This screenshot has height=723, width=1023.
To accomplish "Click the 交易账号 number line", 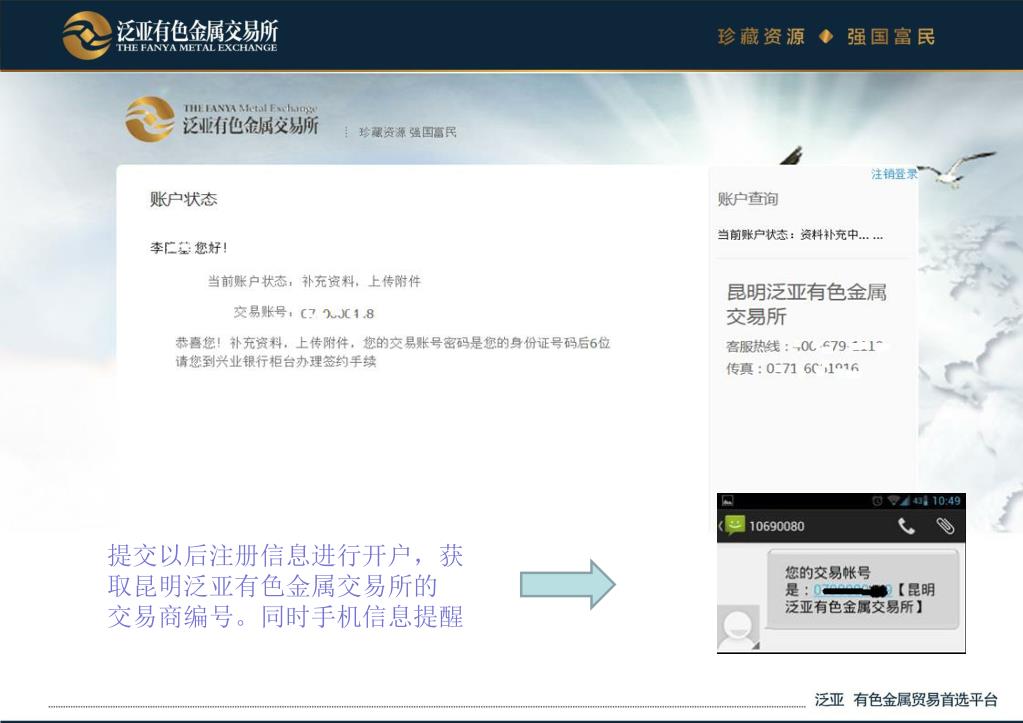I will (x=304, y=313).
